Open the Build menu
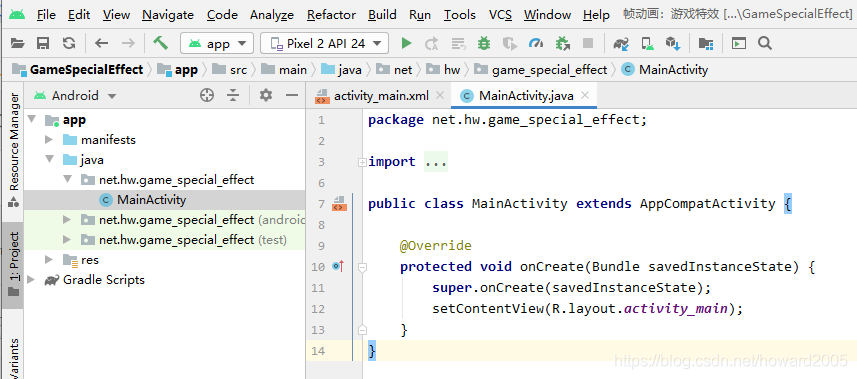The width and height of the screenshot is (857, 379). coord(382,15)
